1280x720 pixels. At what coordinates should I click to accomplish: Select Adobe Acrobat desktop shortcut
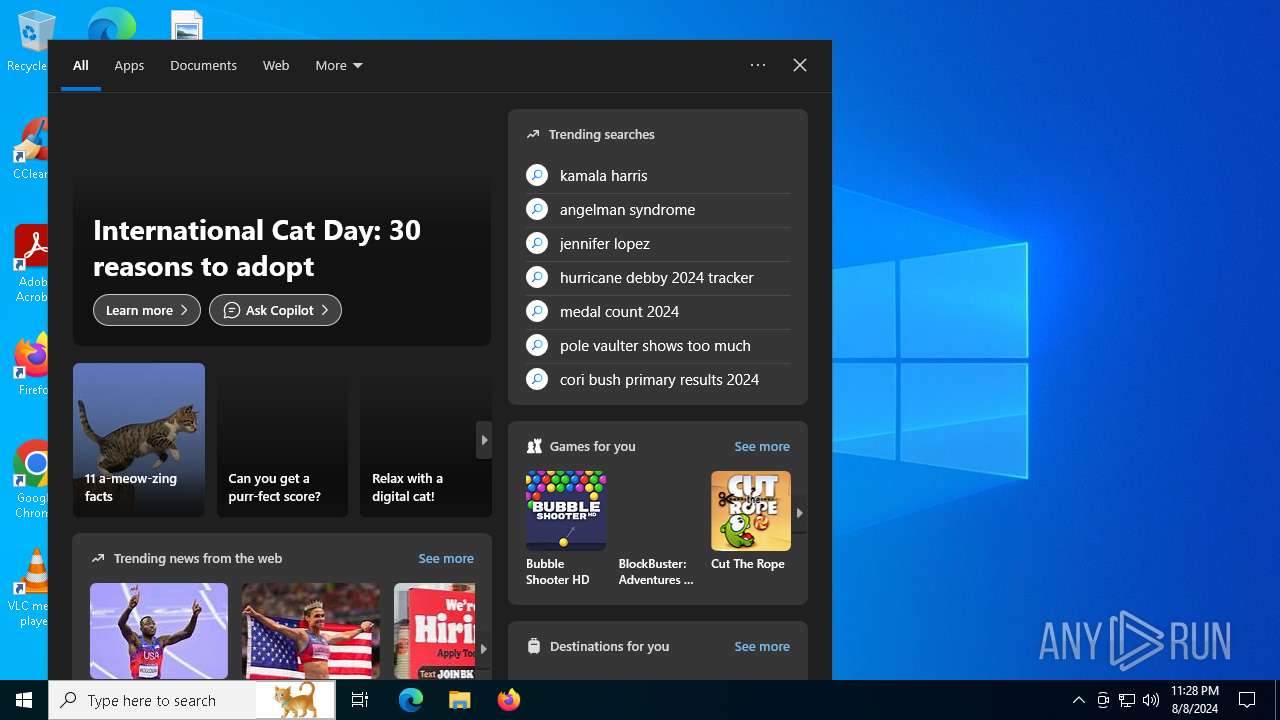pos(30,264)
